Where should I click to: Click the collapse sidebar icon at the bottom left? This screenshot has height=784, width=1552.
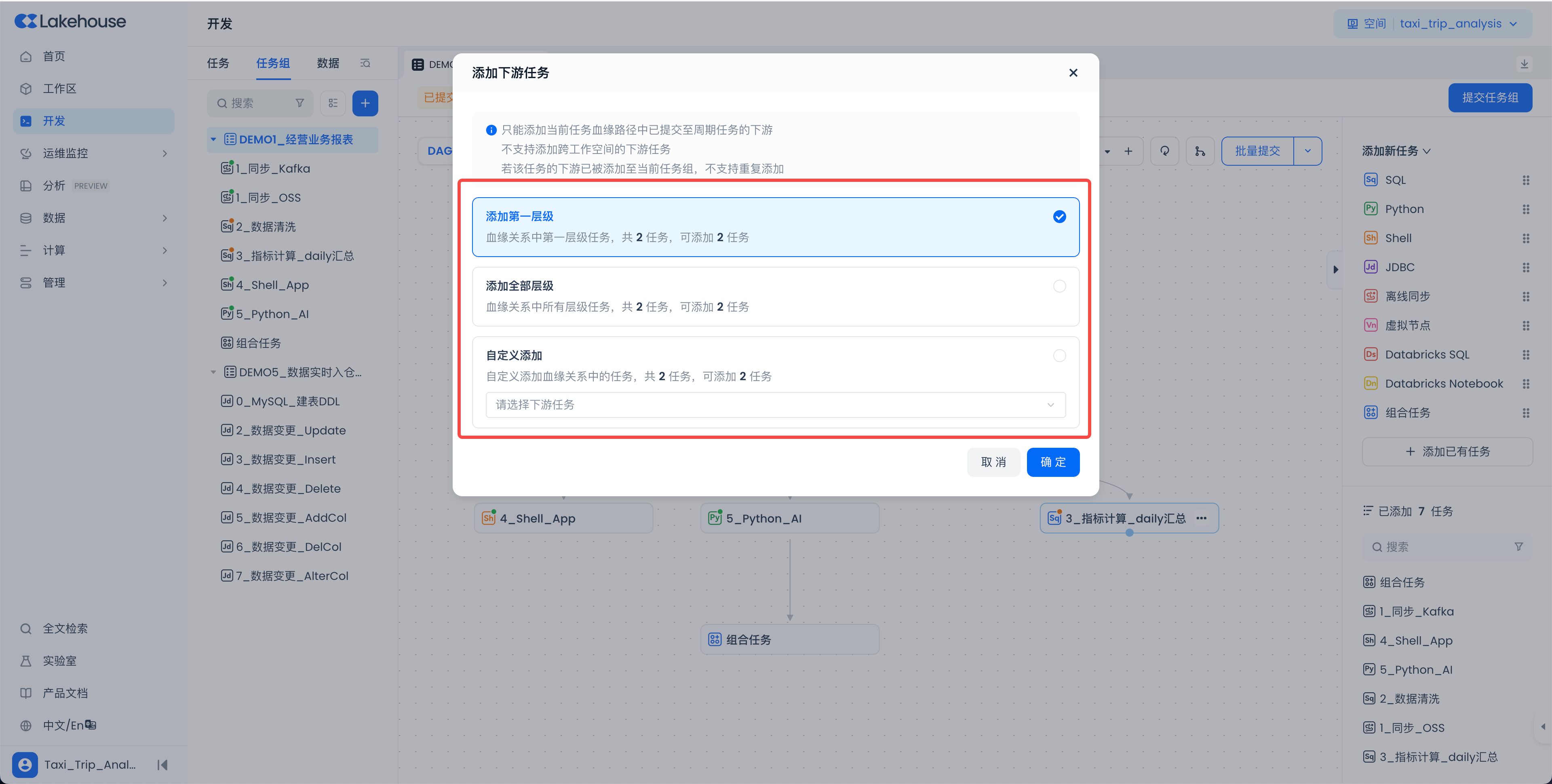click(x=162, y=765)
